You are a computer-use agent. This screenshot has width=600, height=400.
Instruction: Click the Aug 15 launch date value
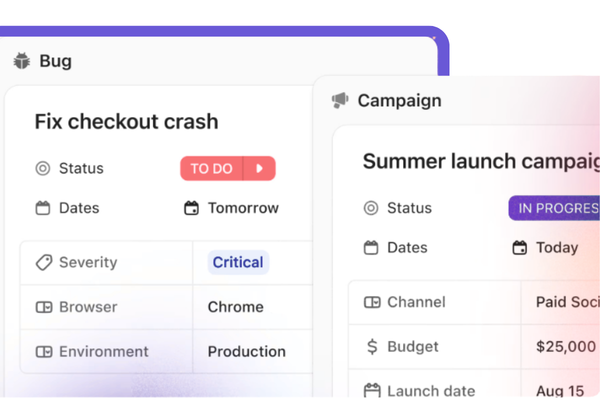point(560,391)
